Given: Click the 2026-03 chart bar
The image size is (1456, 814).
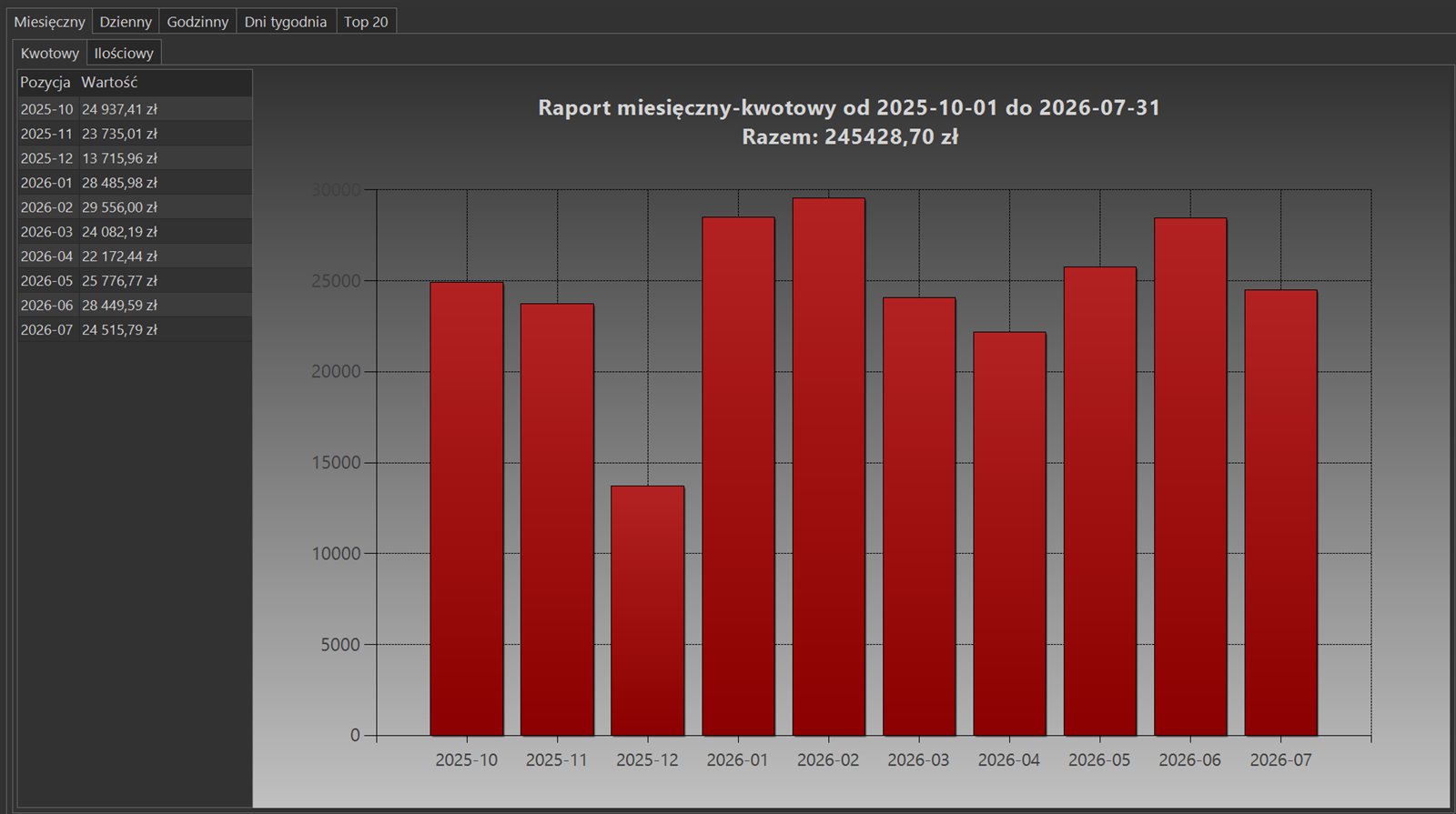Looking at the screenshot, I should 919,516.
